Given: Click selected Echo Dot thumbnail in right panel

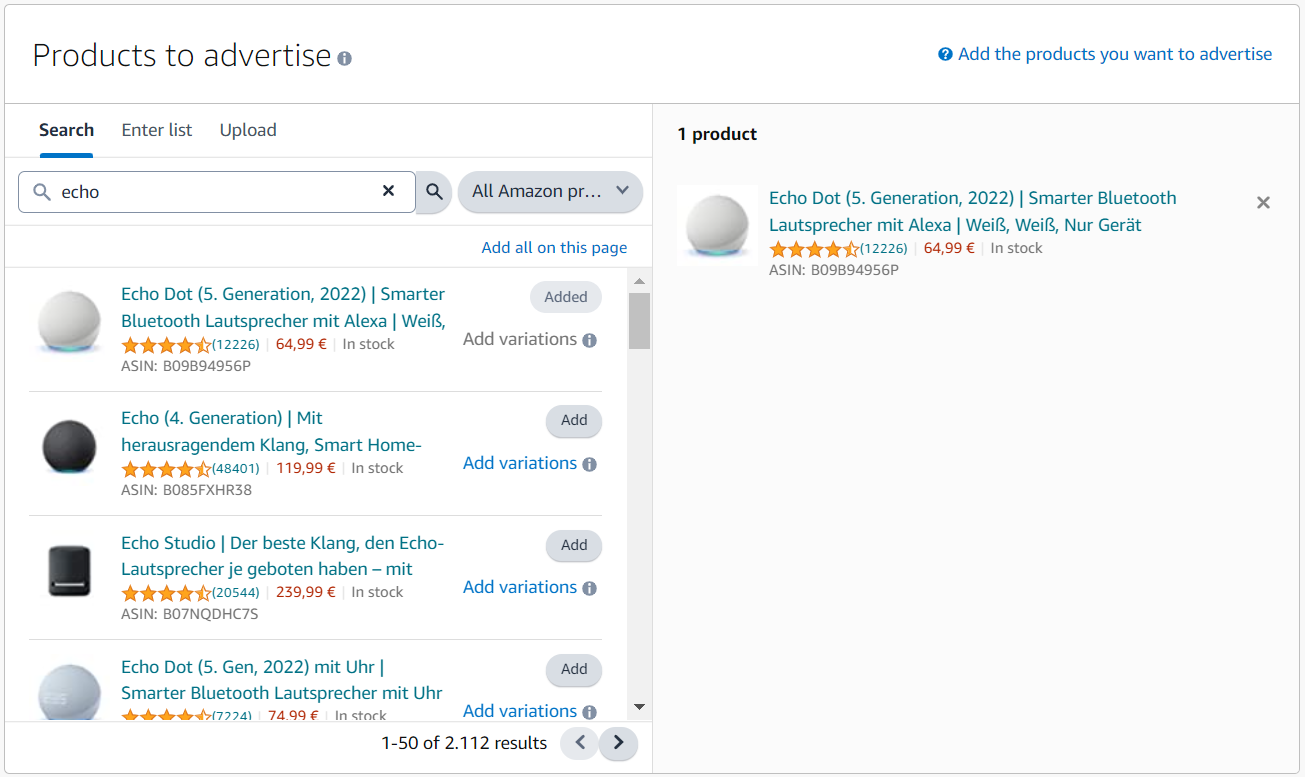Looking at the screenshot, I should (717, 225).
